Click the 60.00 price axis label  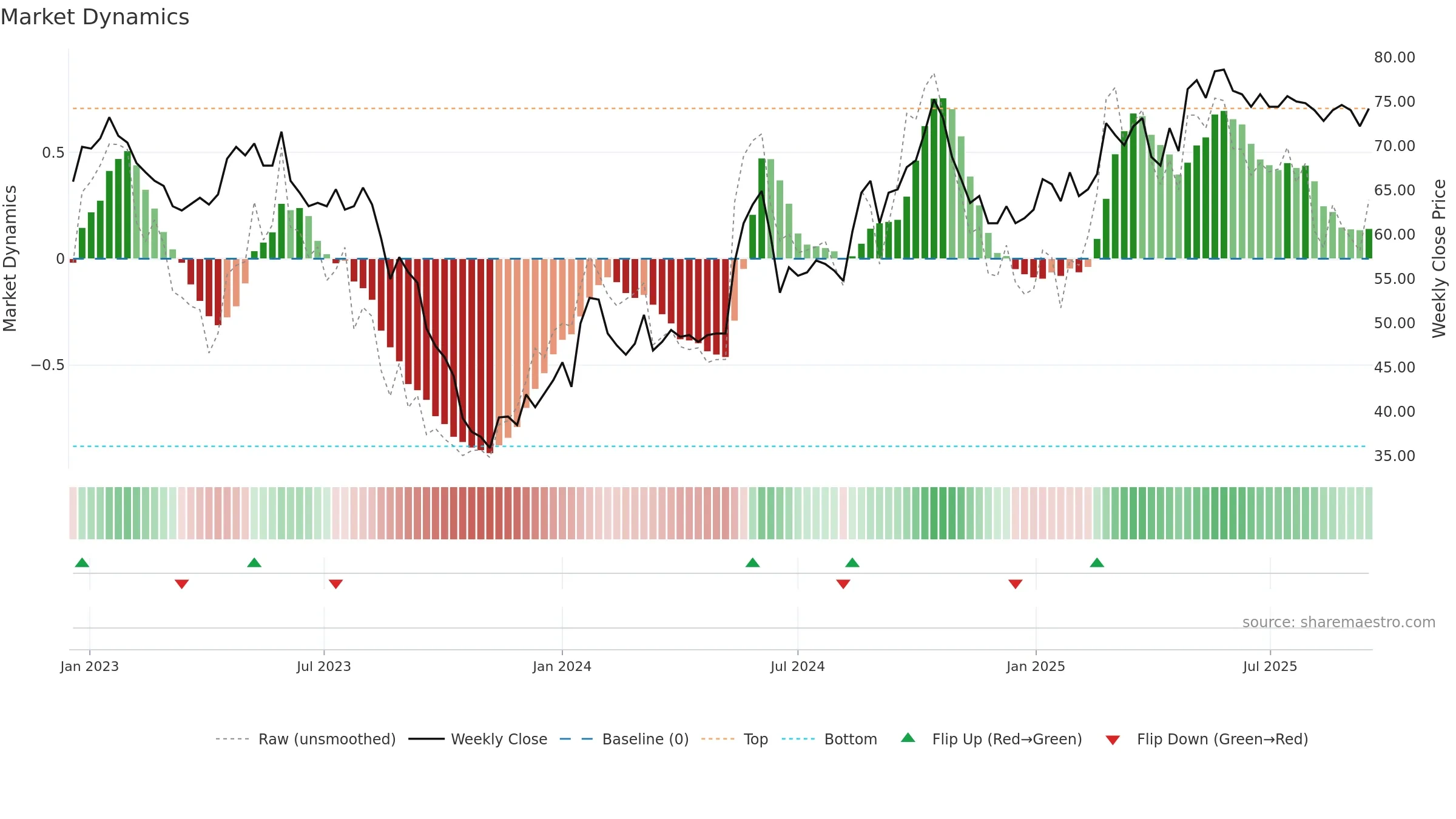pos(1395,235)
